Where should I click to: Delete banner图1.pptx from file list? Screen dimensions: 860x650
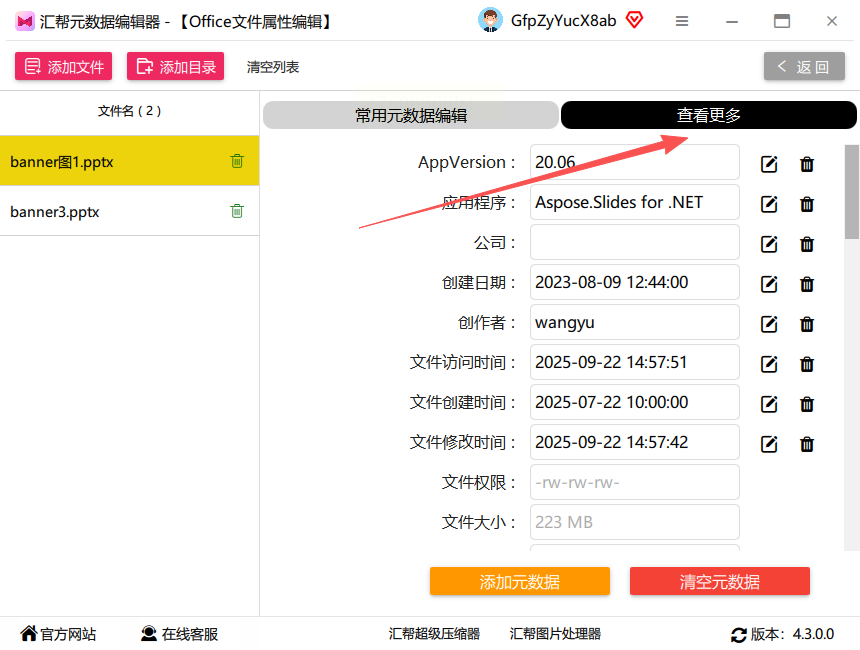click(237, 161)
